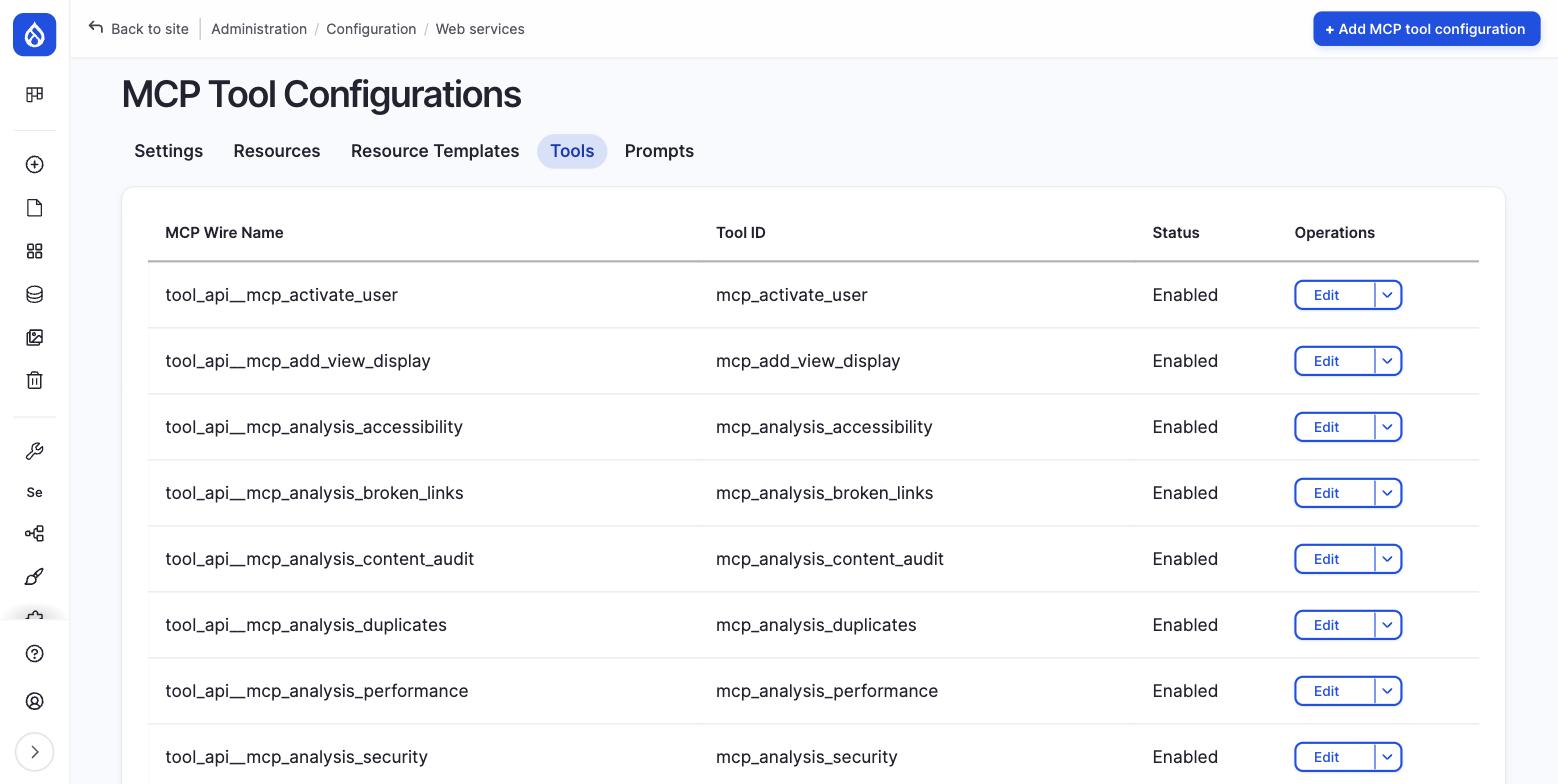Edit the mcp_analysis_performance tool
1558x784 pixels.
coord(1334,691)
